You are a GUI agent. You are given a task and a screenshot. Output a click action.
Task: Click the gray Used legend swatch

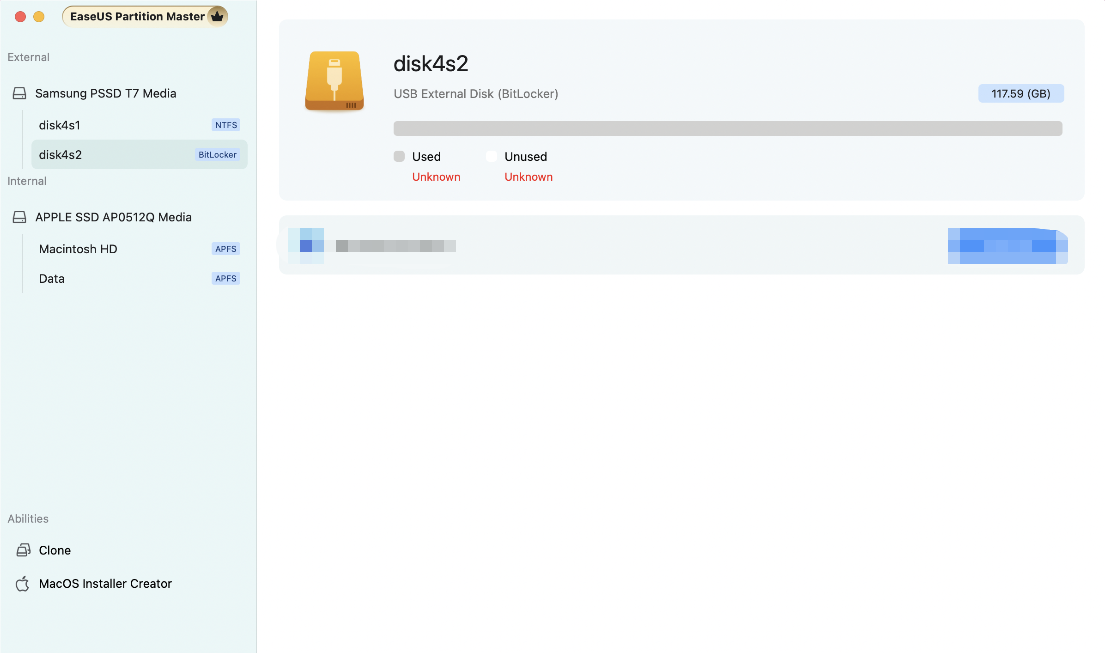tap(400, 156)
